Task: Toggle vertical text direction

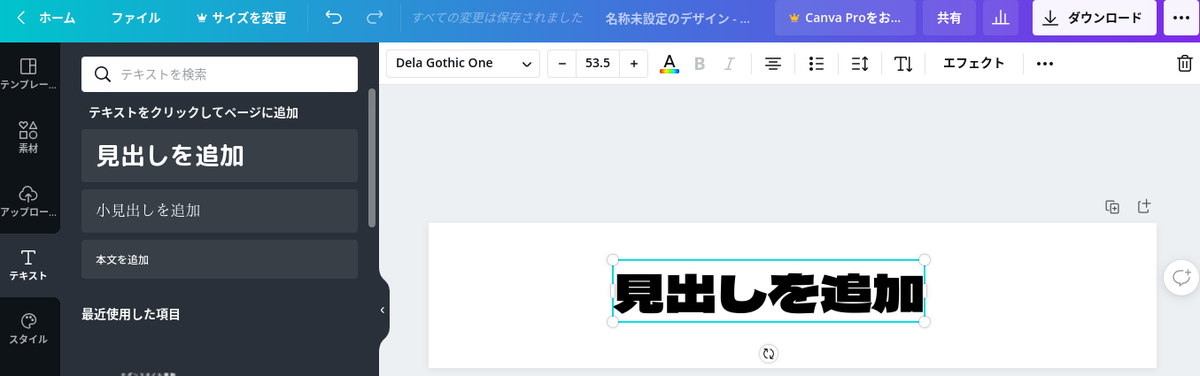Action: pyautogui.click(x=903, y=63)
